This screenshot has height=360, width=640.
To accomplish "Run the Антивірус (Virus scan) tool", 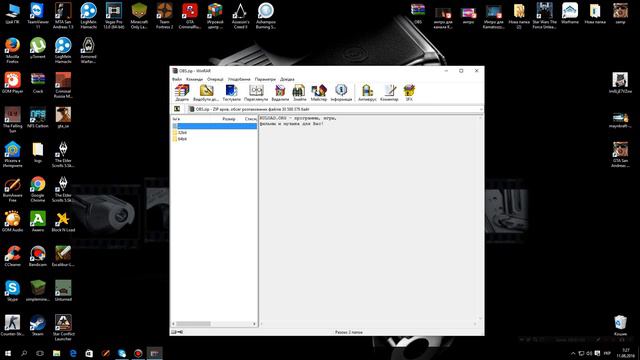I will pyautogui.click(x=367, y=93).
